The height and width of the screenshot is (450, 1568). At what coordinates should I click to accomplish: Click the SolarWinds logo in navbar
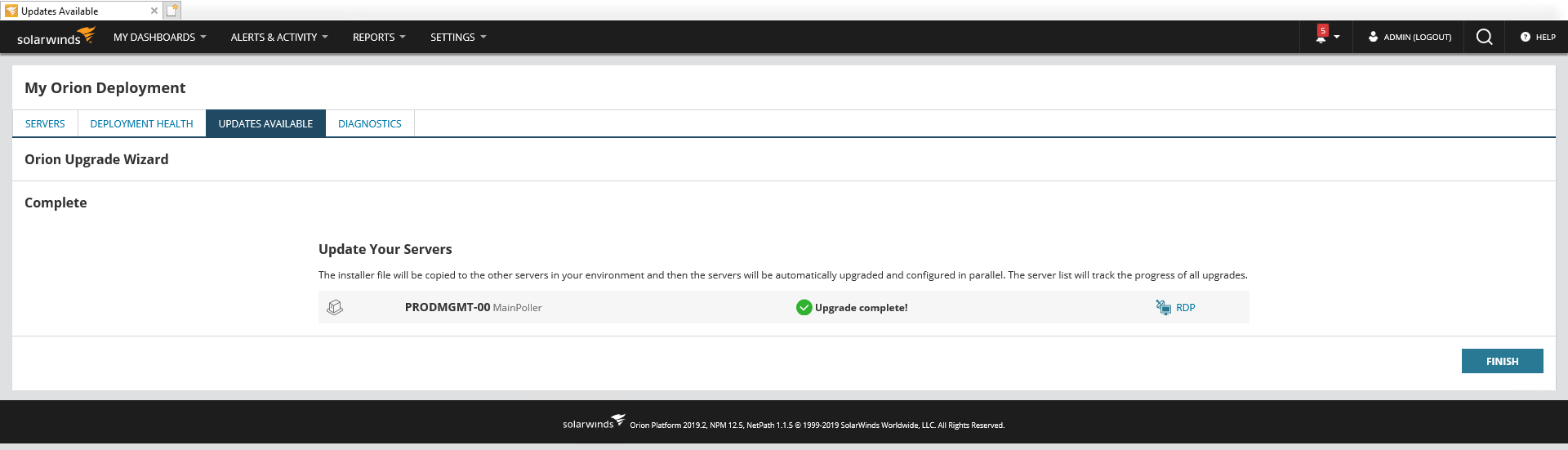[x=56, y=37]
